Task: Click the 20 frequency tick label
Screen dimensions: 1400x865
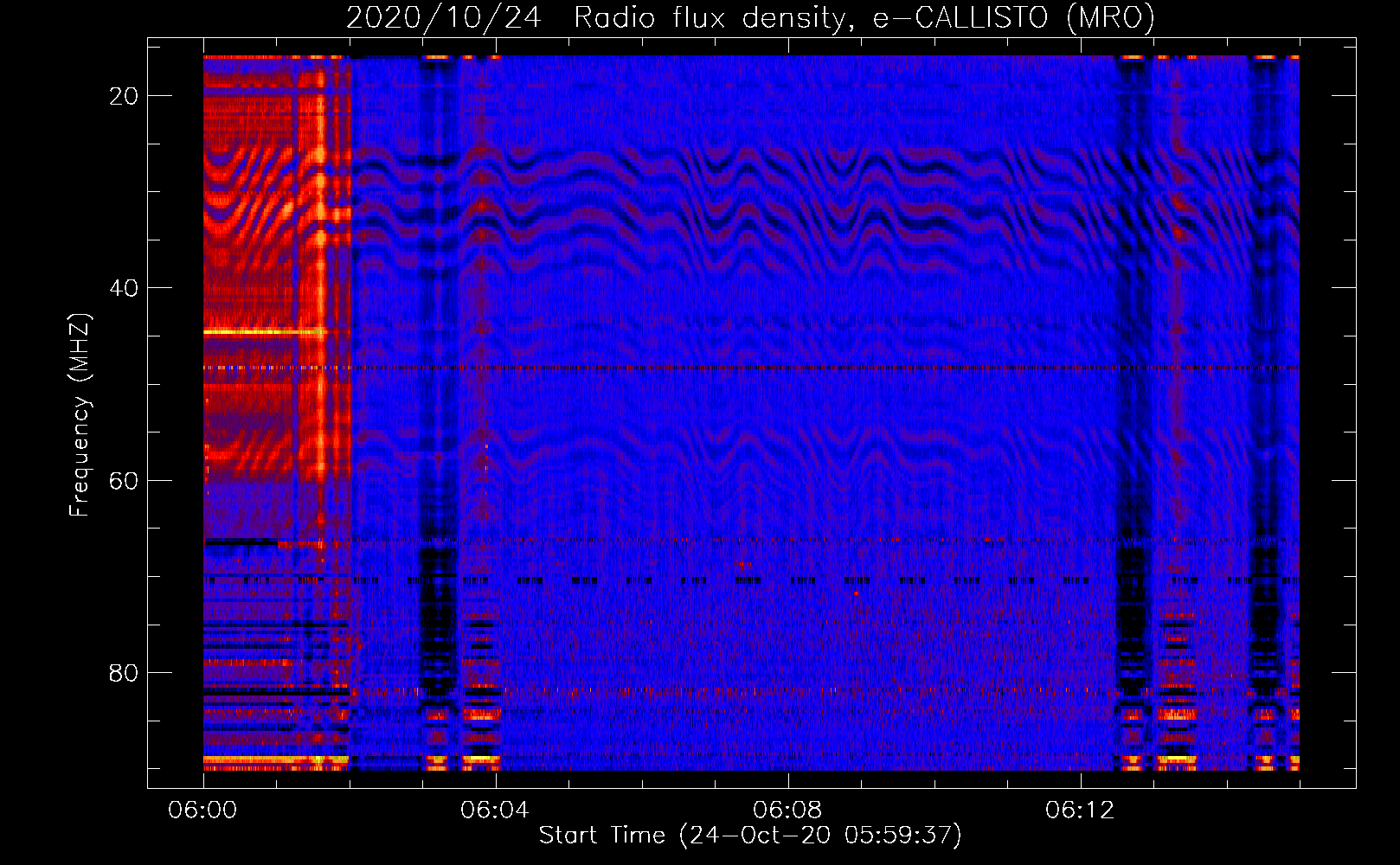Action: pyautogui.click(x=124, y=96)
